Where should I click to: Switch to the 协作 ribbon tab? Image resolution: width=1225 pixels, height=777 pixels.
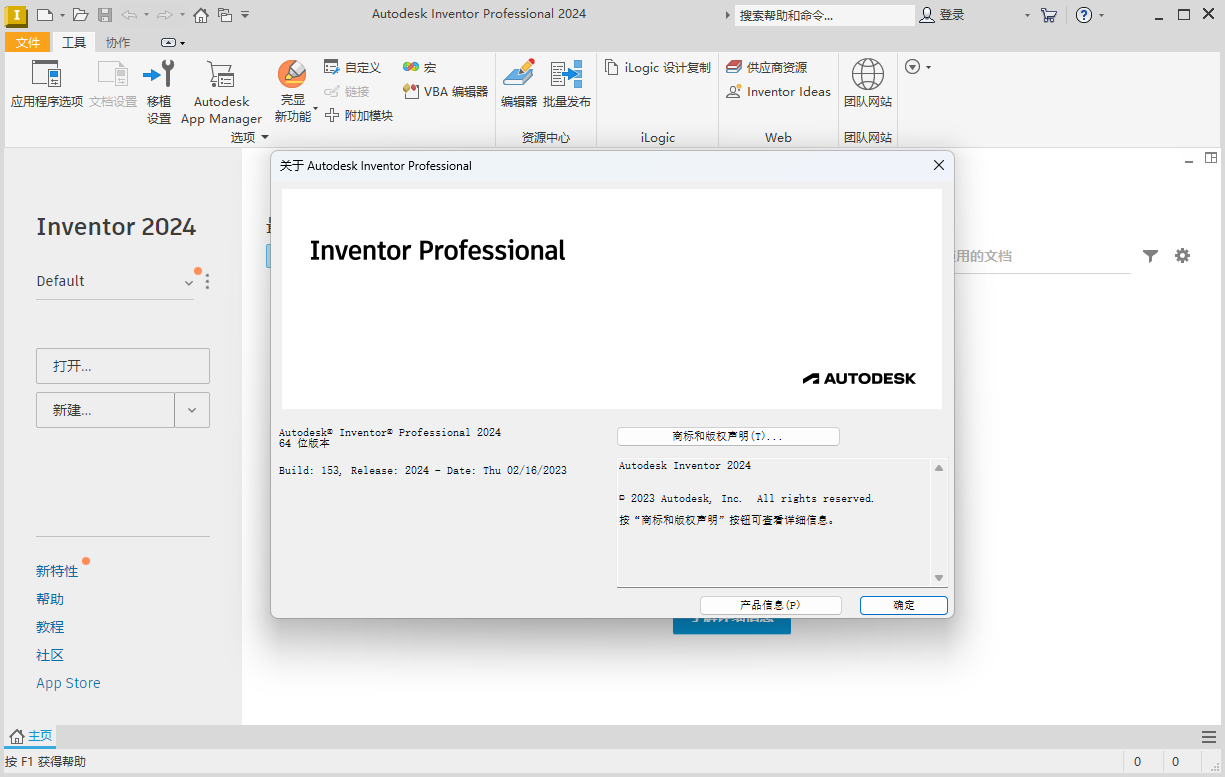(118, 42)
